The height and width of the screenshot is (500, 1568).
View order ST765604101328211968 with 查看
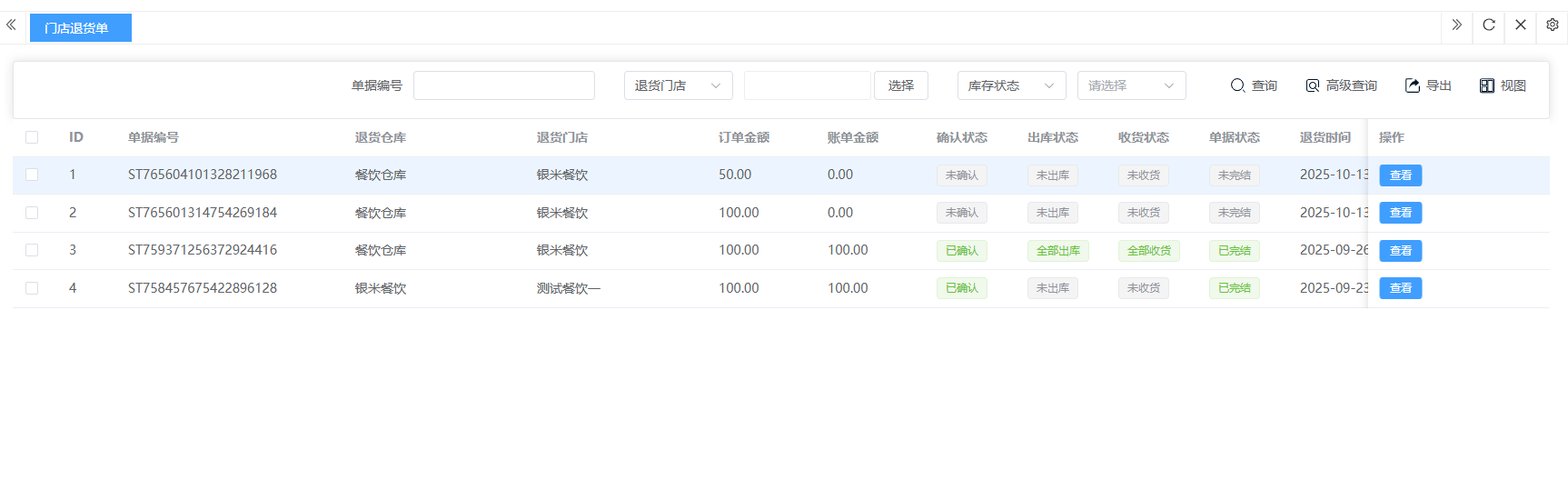(1400, 175)
